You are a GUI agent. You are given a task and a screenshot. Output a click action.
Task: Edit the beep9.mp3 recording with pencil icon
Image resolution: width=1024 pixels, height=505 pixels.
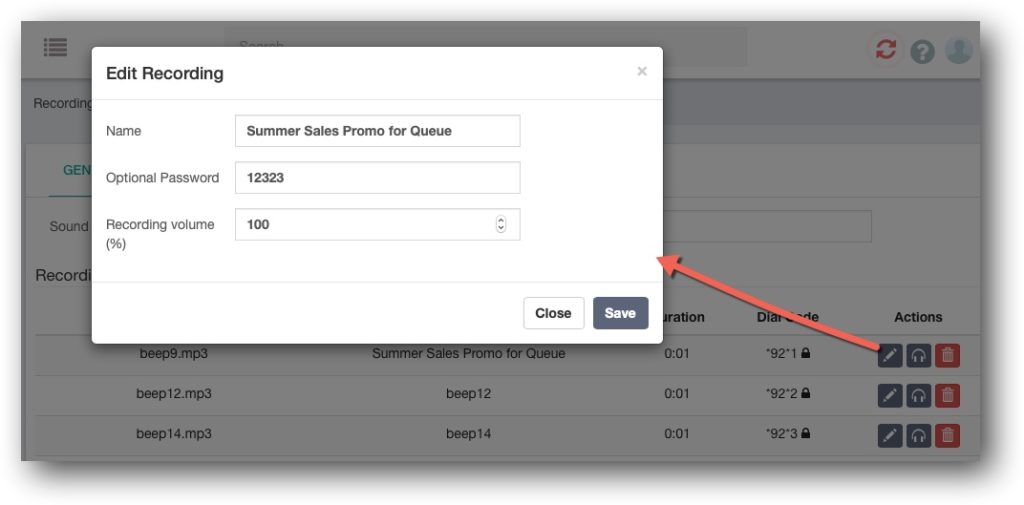(x=889, y=356)
